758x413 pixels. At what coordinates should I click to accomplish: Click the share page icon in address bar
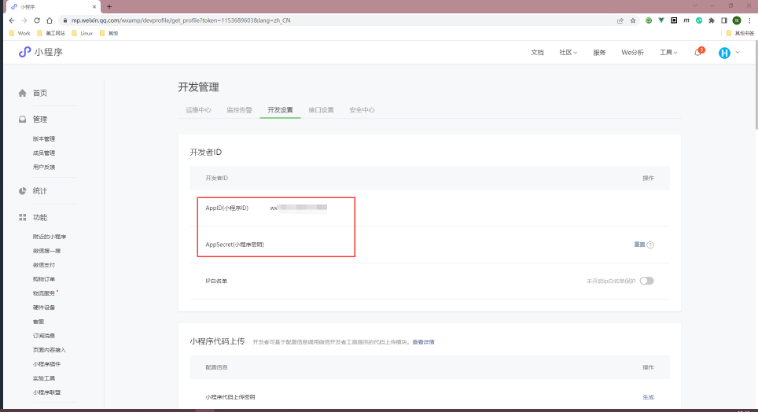620,20
